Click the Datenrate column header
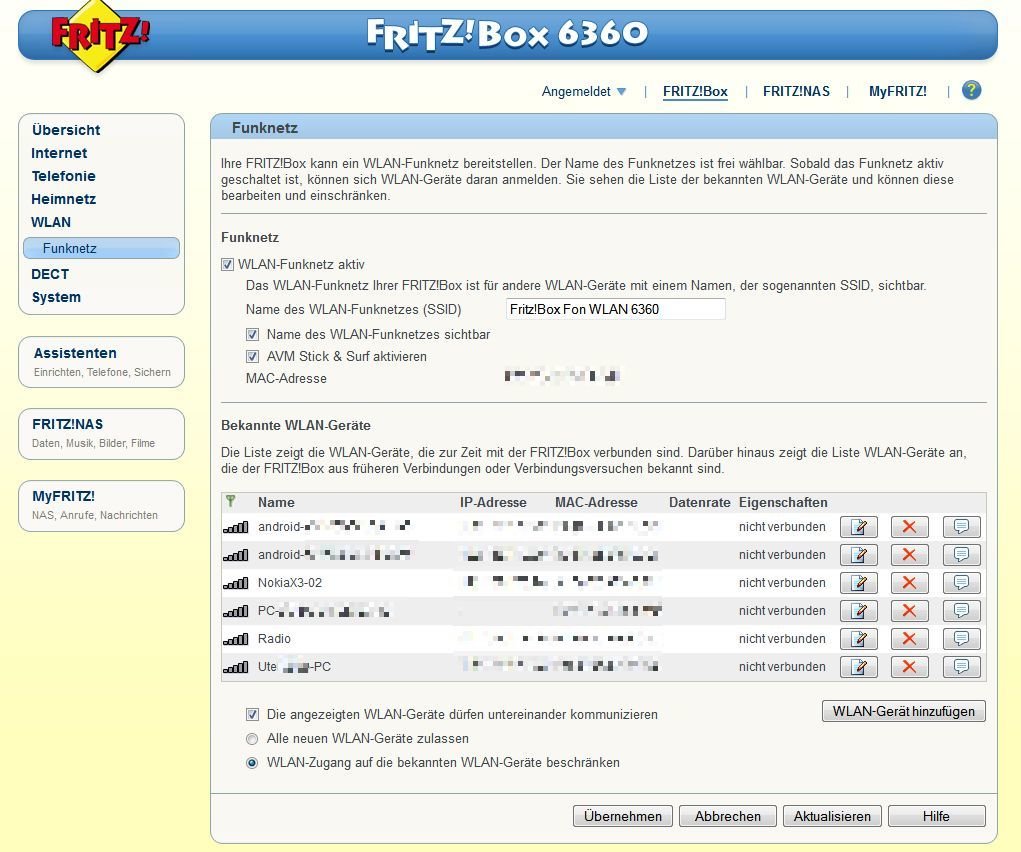The image size is (1021, 852). (699, 502)
